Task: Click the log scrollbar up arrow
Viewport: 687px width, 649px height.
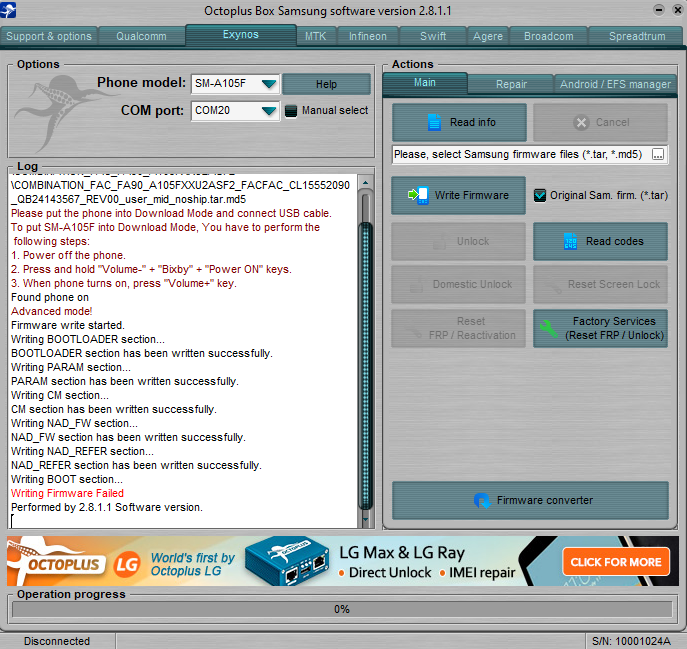Action: [365, 182]
